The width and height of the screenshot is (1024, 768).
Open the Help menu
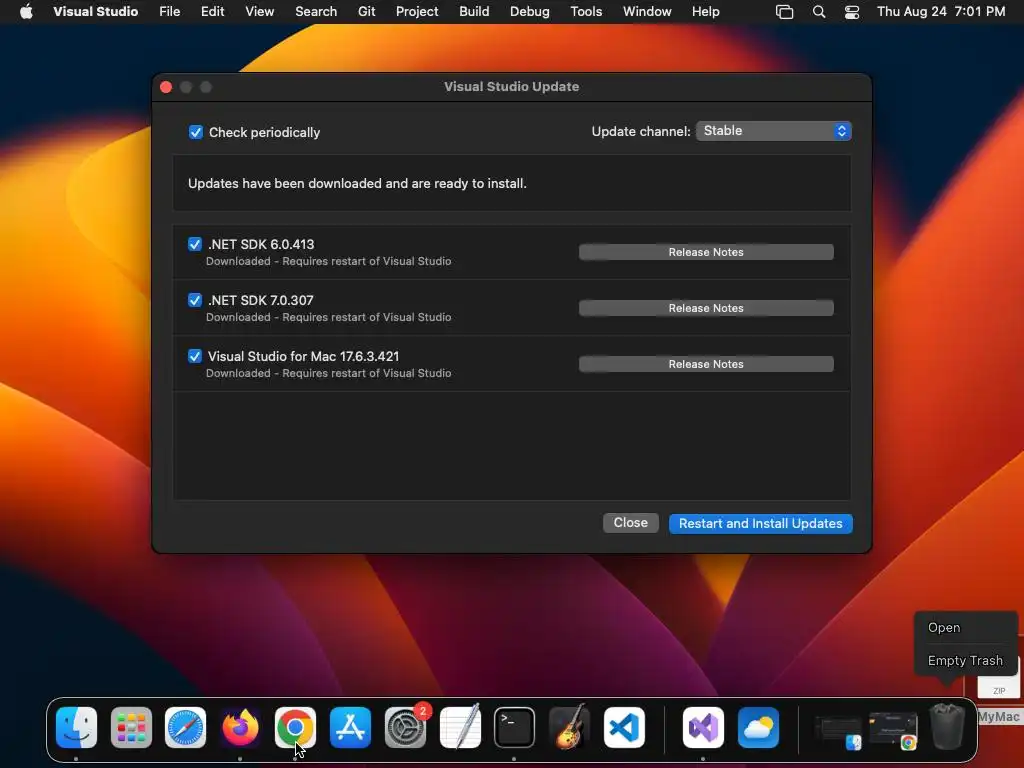(705, 11)
